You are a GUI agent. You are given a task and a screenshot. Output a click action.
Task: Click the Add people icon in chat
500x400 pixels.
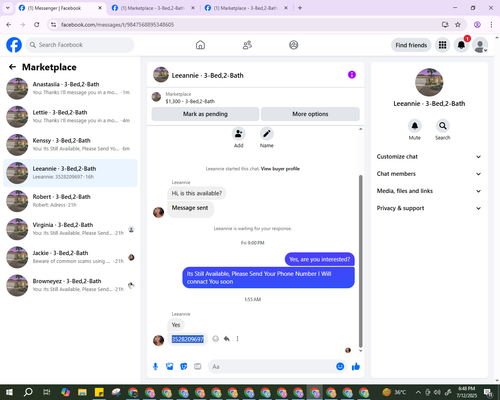pos(239,134)
